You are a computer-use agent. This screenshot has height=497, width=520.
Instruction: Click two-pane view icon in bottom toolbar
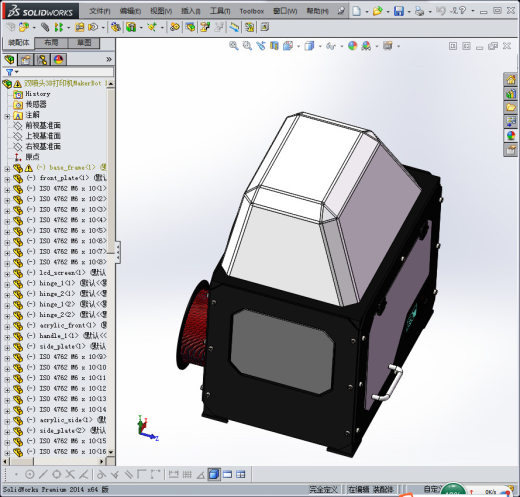click(227, 474)
